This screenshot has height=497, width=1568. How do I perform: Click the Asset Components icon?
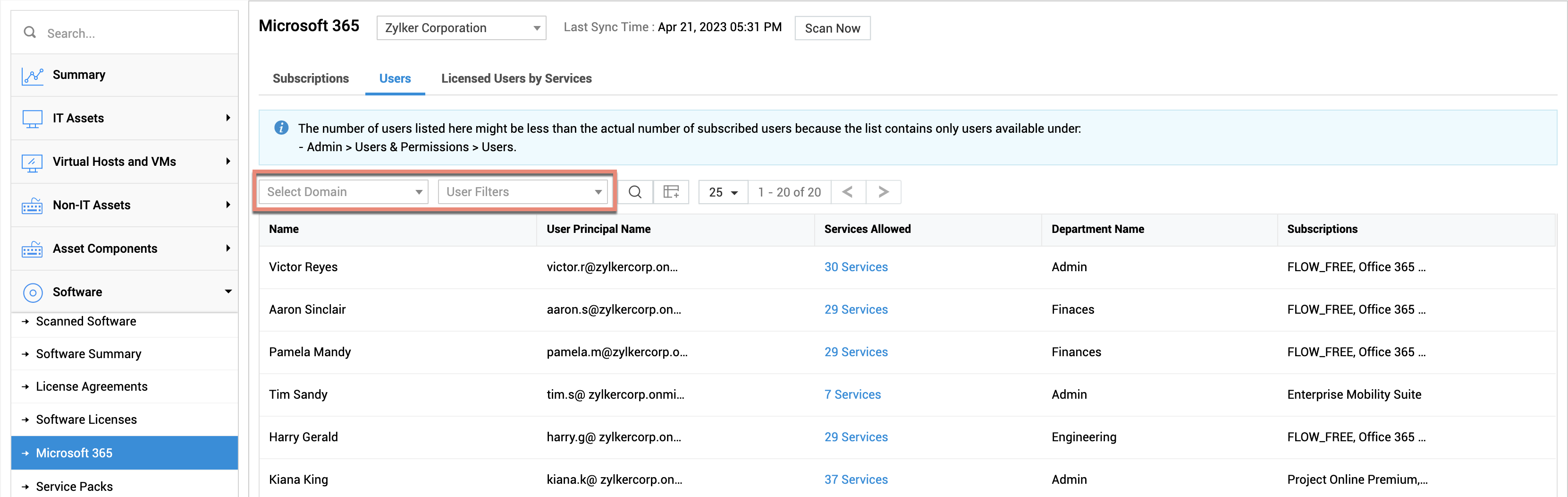pos(32,249)
